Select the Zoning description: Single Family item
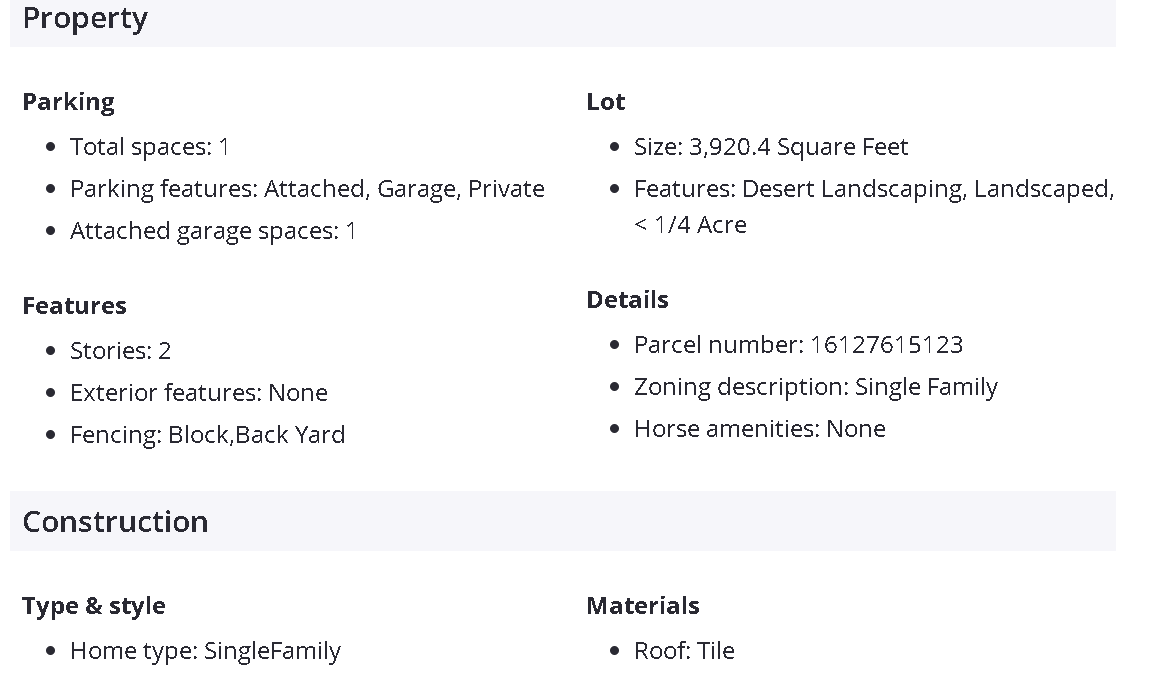1176x676 pixels. pos(815,387)
